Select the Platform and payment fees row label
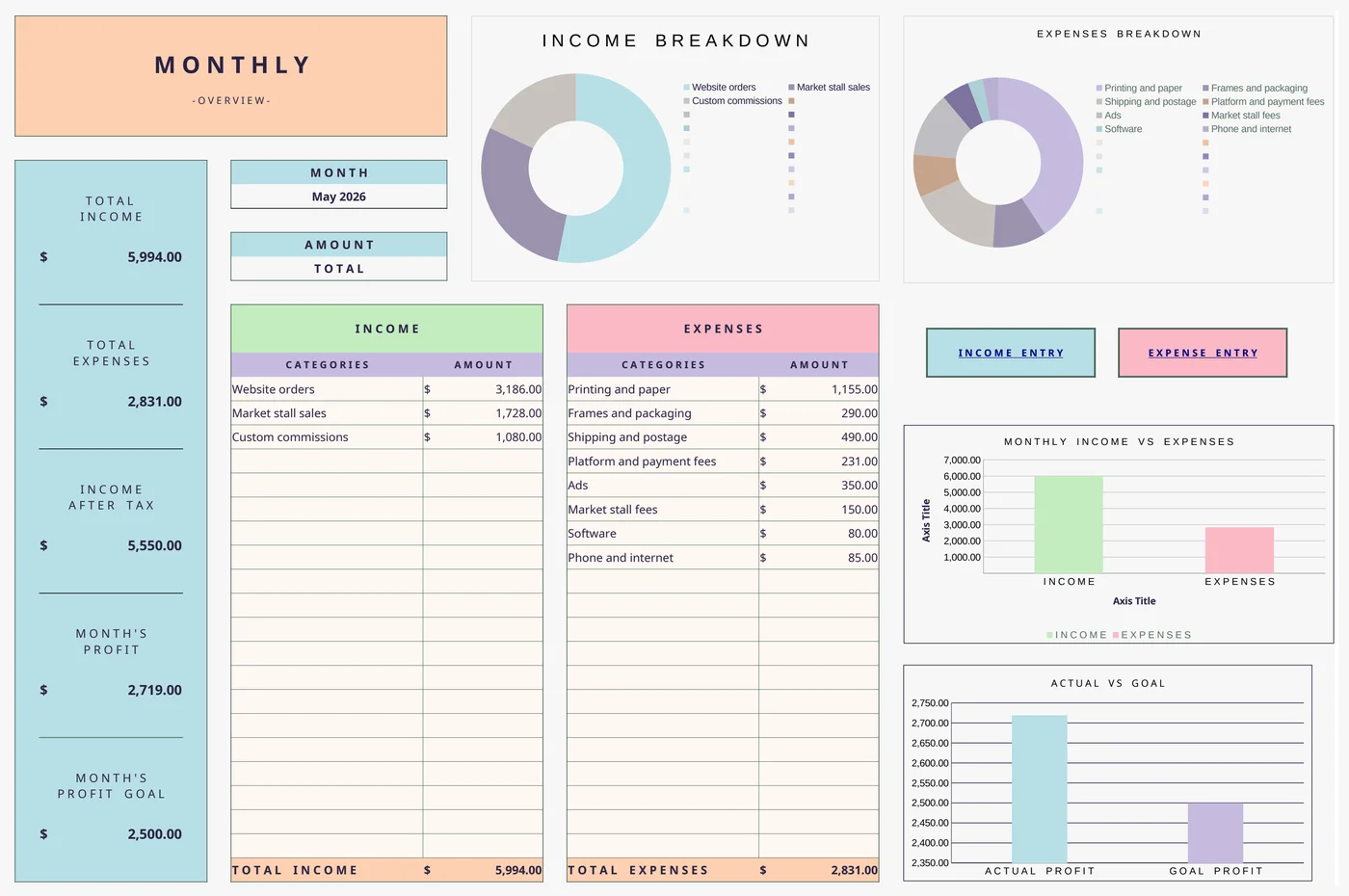1349x896 pixels. (663, 461)
